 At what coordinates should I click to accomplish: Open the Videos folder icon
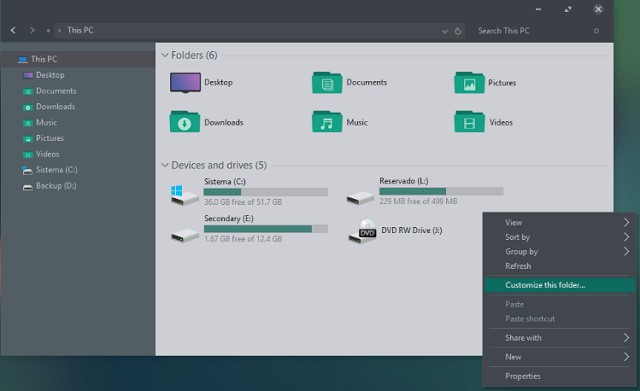(x=469, y=122)
